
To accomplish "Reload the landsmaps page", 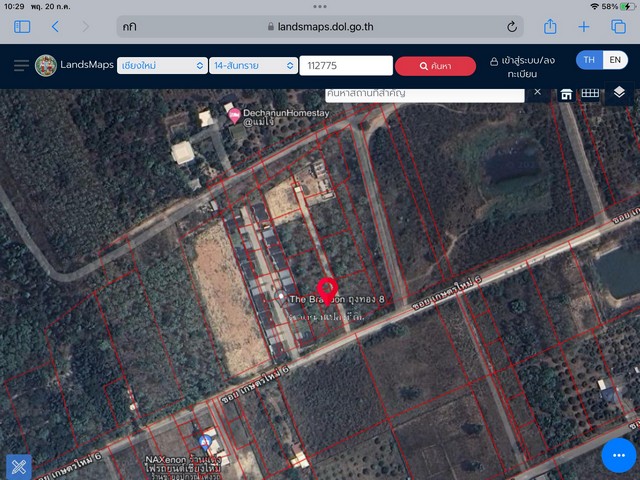I will pyautogui.click(x=512, y=27).
